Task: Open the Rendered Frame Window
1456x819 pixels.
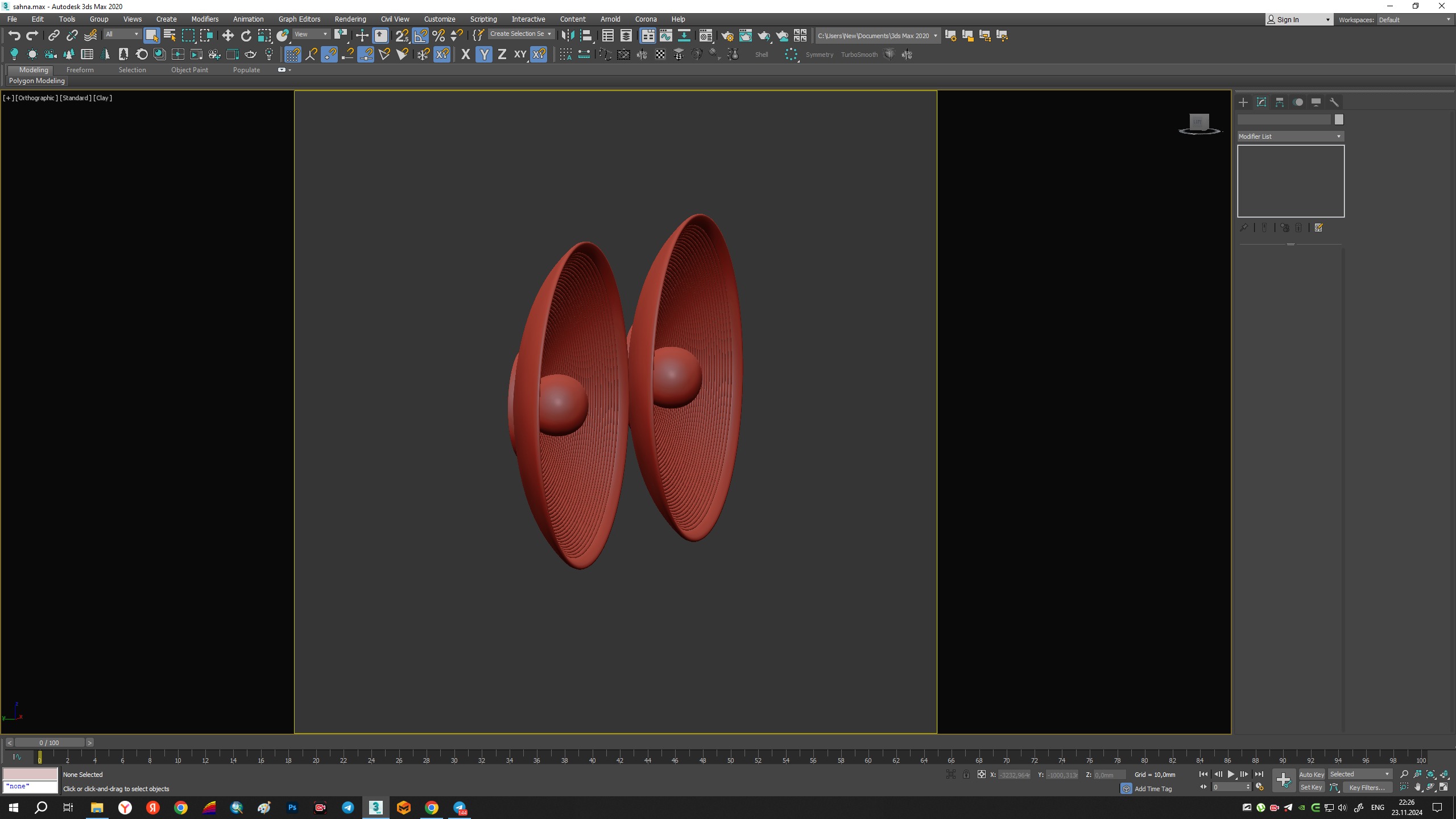Action: click(745, 36)
